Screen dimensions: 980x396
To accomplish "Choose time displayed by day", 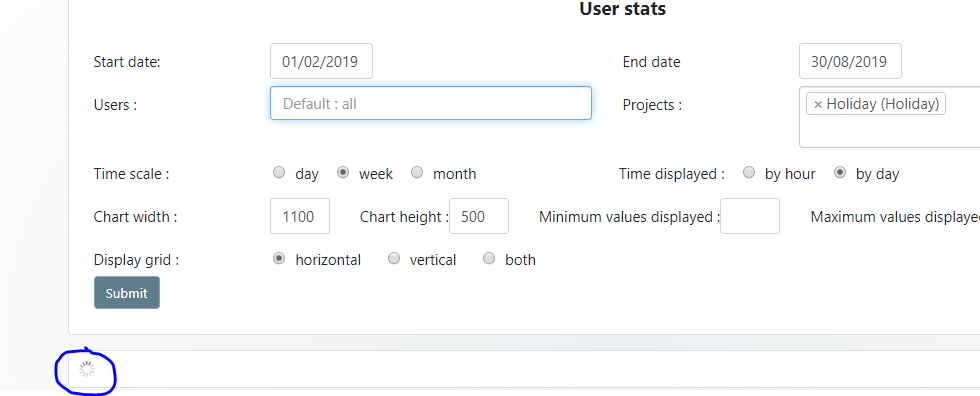I will coord(841,173).
